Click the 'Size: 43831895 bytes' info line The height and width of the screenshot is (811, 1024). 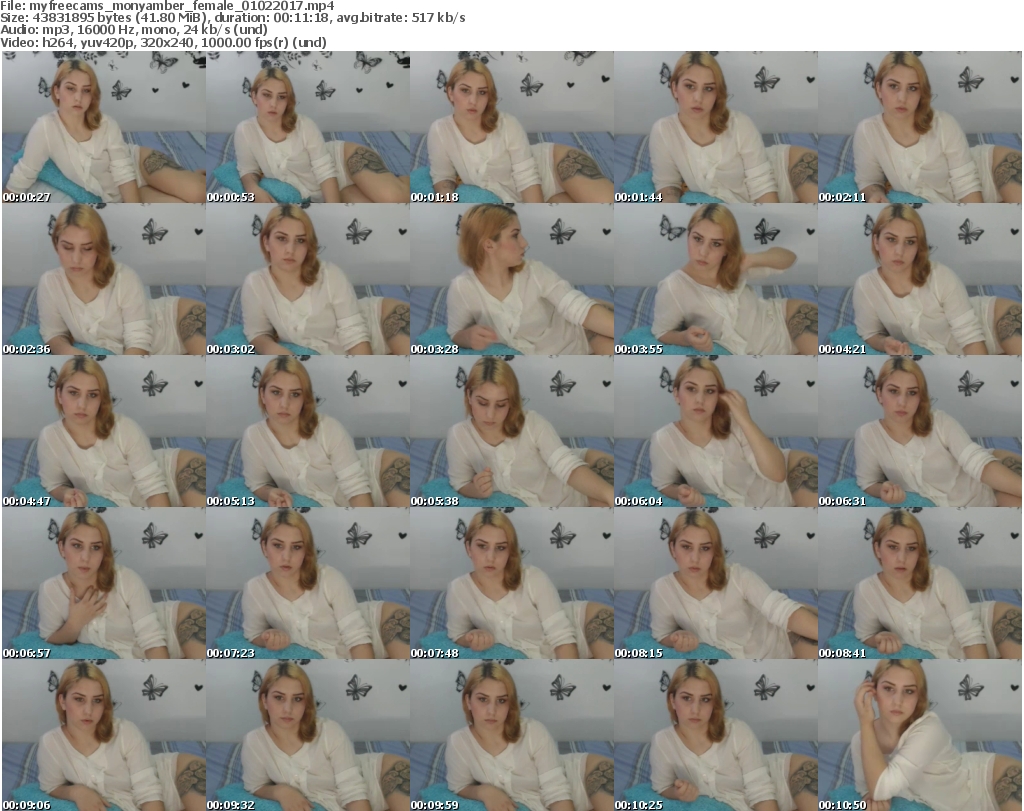[x=232, y=18]
